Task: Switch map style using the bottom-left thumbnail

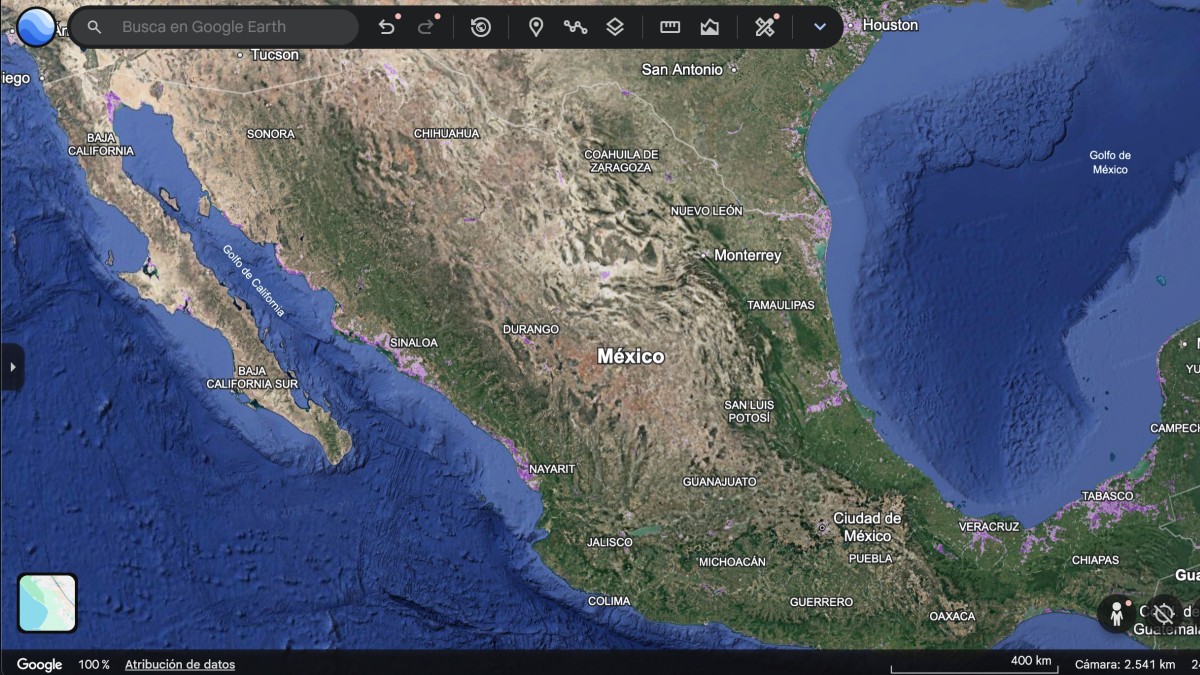Action: (x=47, y=603)
